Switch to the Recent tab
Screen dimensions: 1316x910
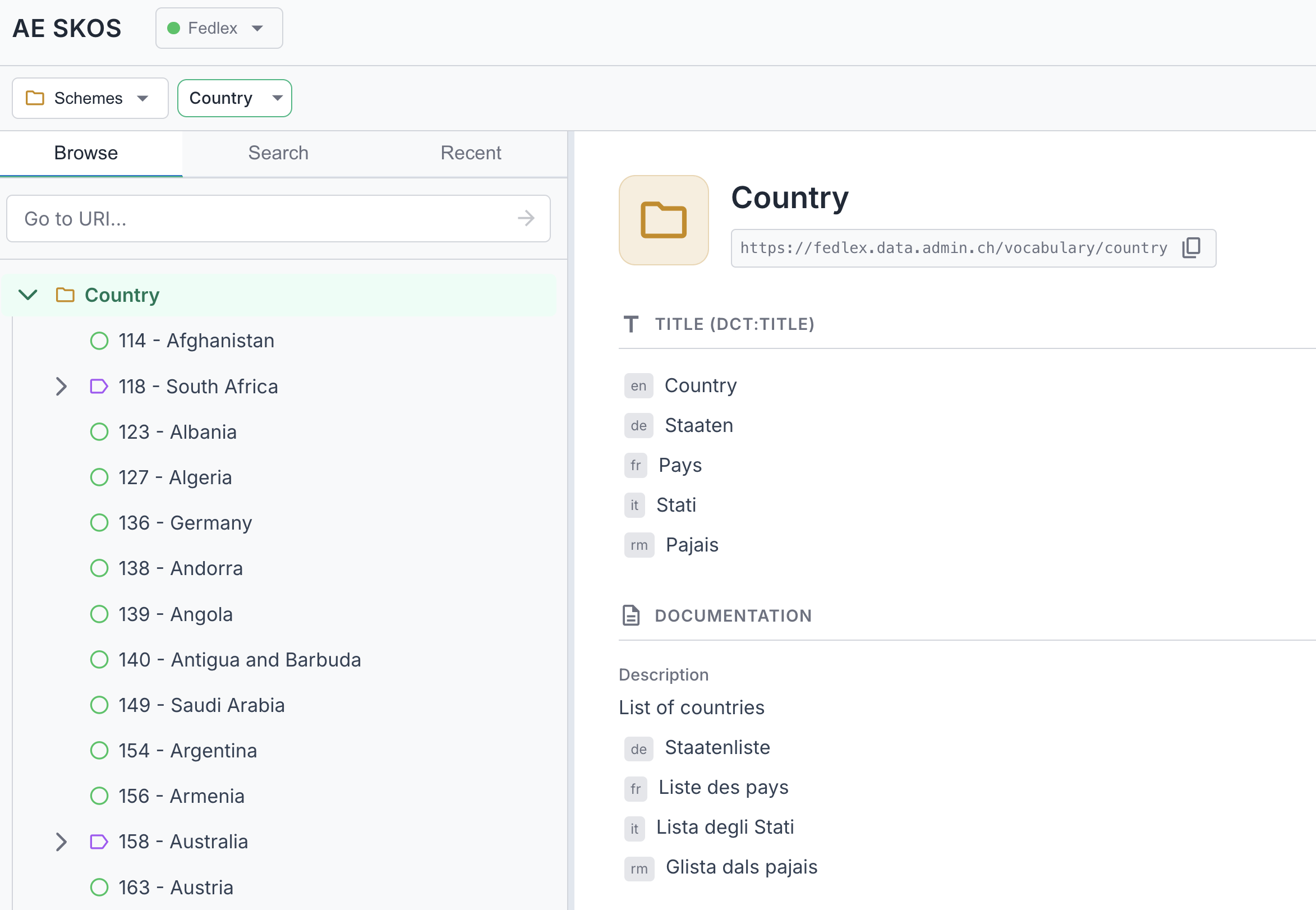(471, 153)
